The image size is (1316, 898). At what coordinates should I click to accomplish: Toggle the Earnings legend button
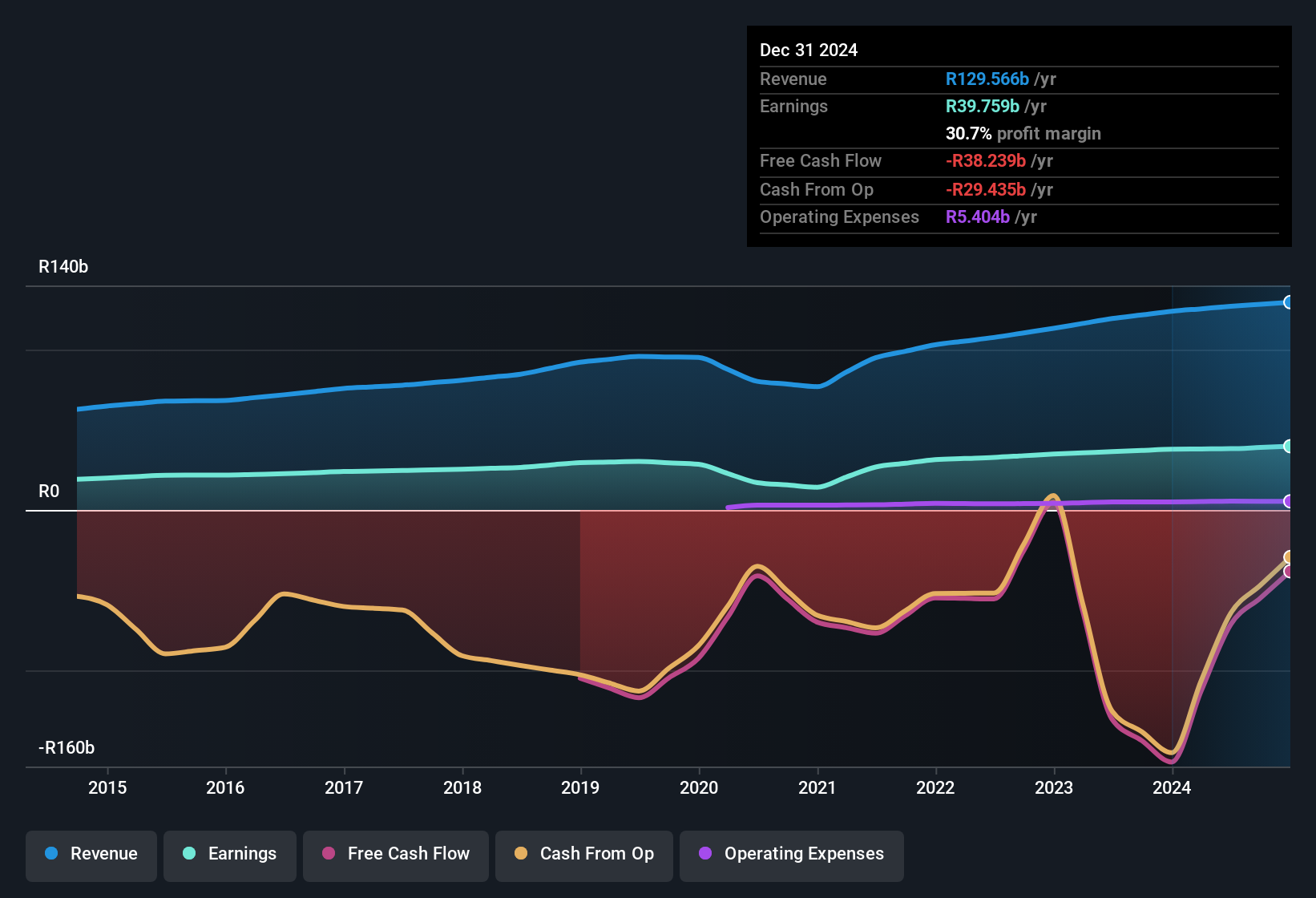click(x=230, y=856)
